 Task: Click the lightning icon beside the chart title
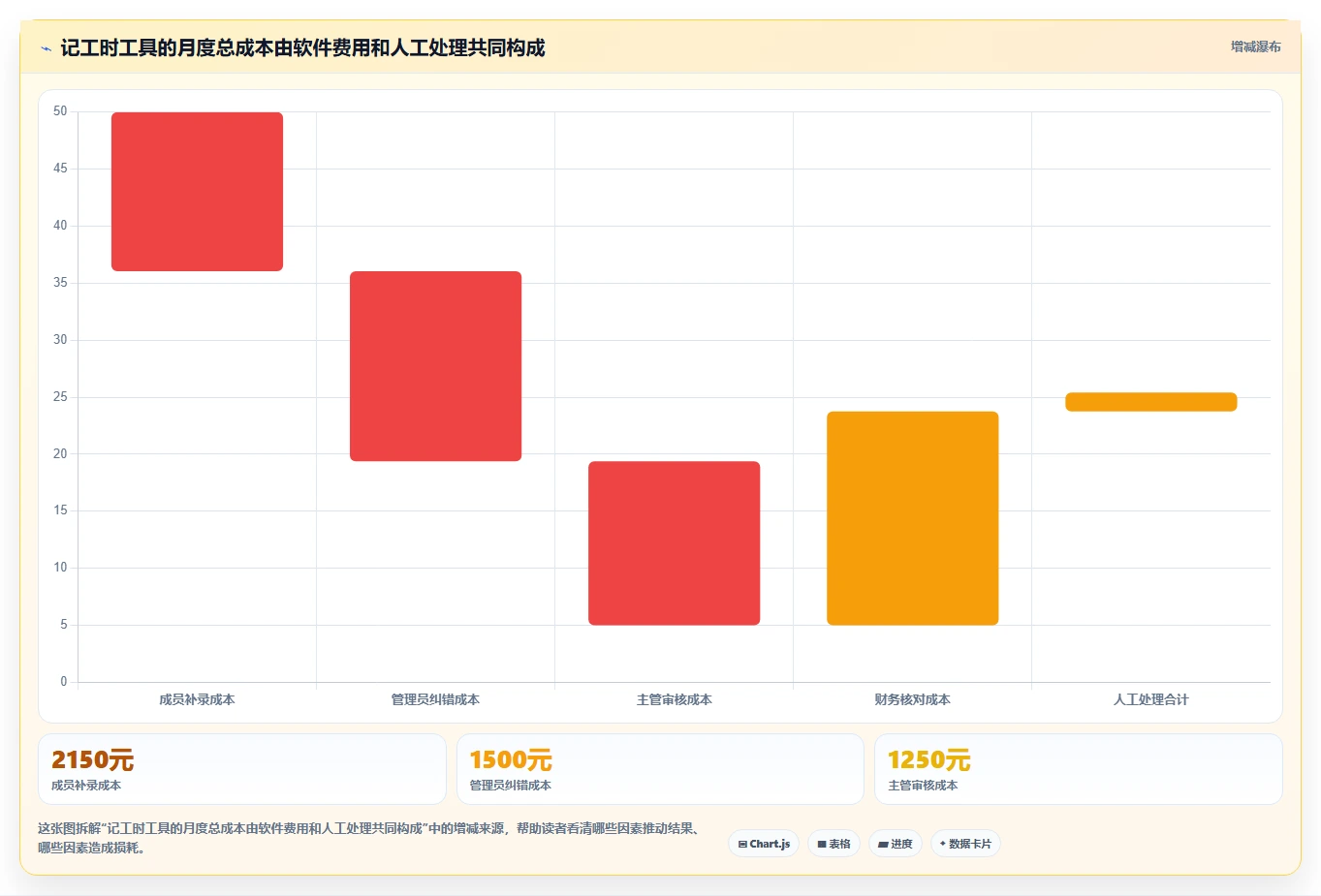tap(46, 48)
